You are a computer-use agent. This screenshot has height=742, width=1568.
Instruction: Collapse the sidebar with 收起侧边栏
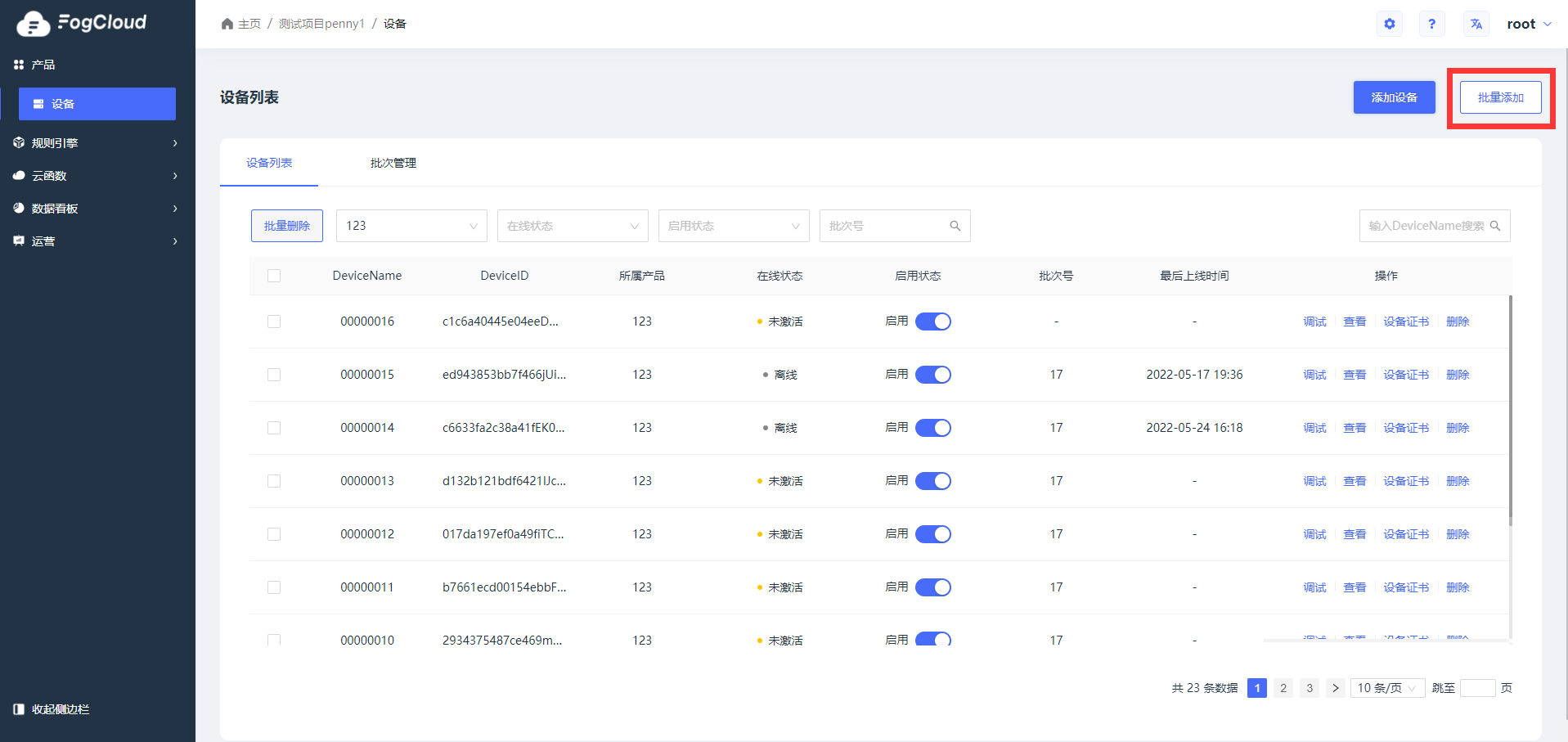52,709
